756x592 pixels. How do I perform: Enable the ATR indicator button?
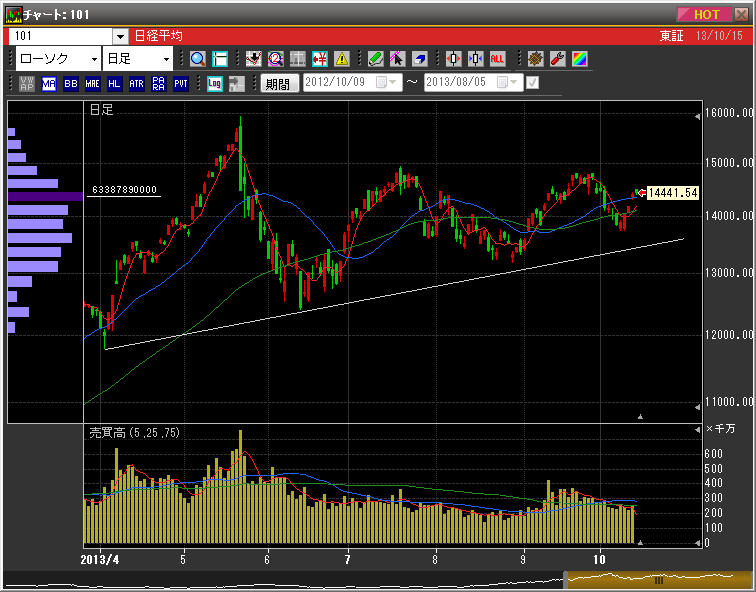(x=137, y=84)
